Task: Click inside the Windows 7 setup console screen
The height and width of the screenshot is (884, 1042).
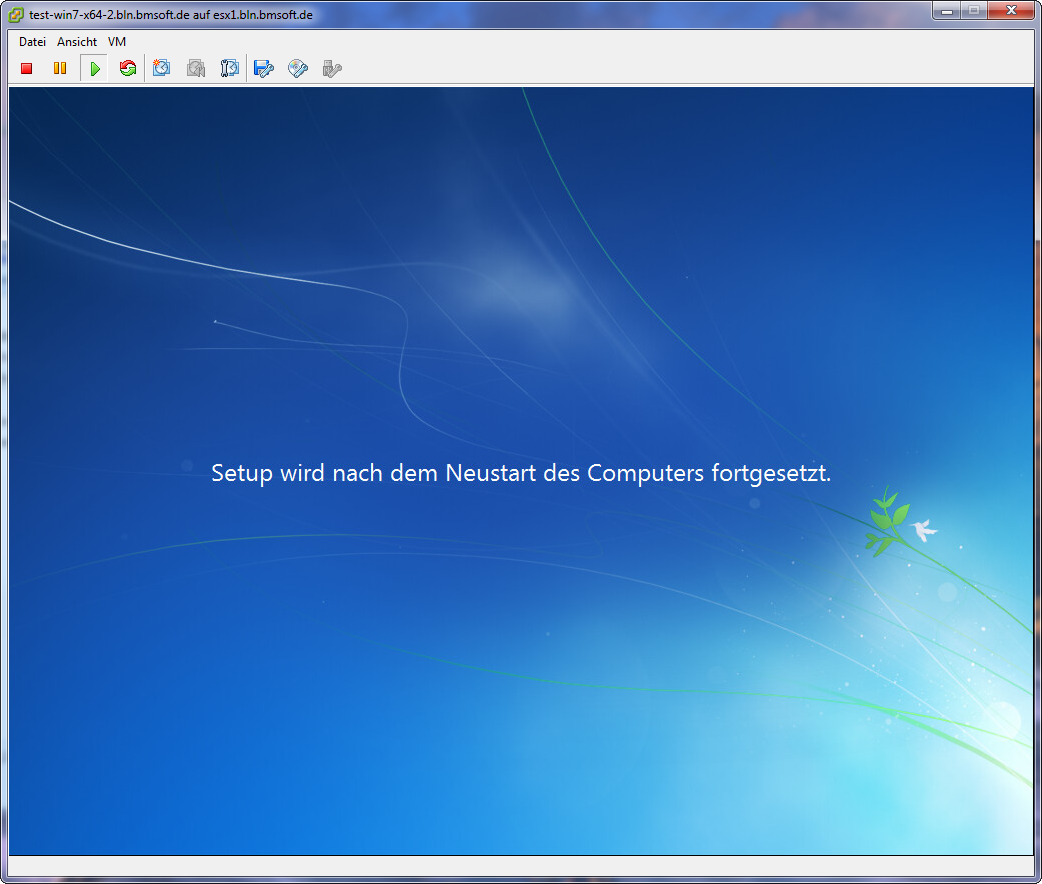Action: [x=521, y=471]
